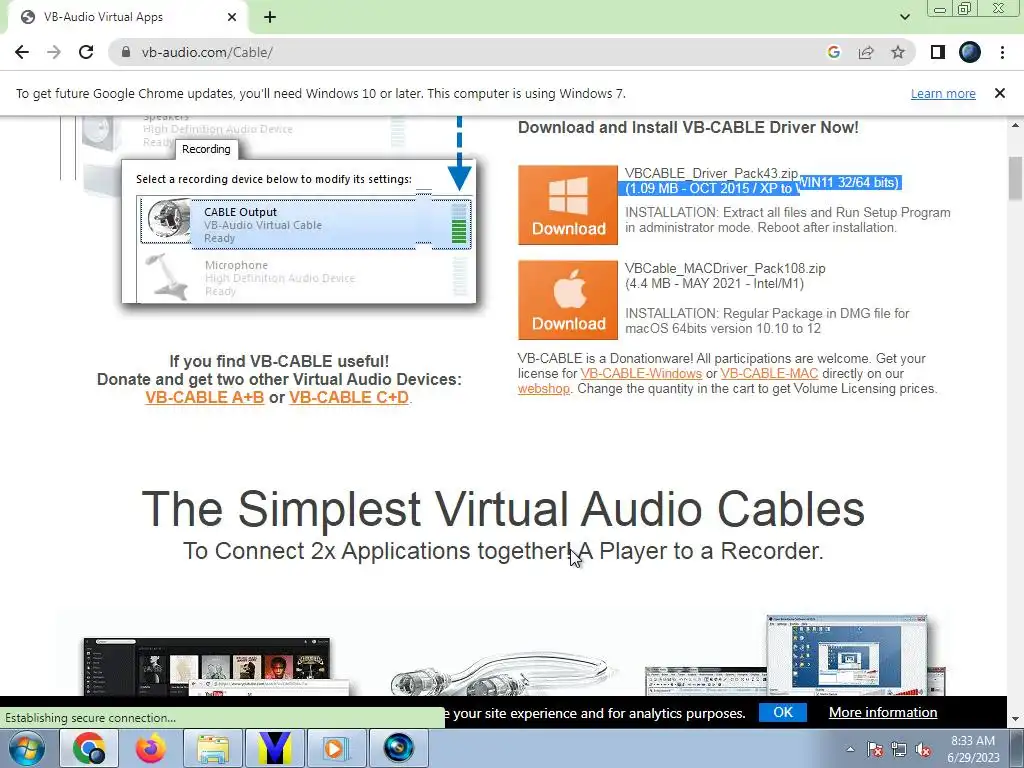Open the Learn more link
The height and width of the screenshot is (768, 1024).
[943, 93]
